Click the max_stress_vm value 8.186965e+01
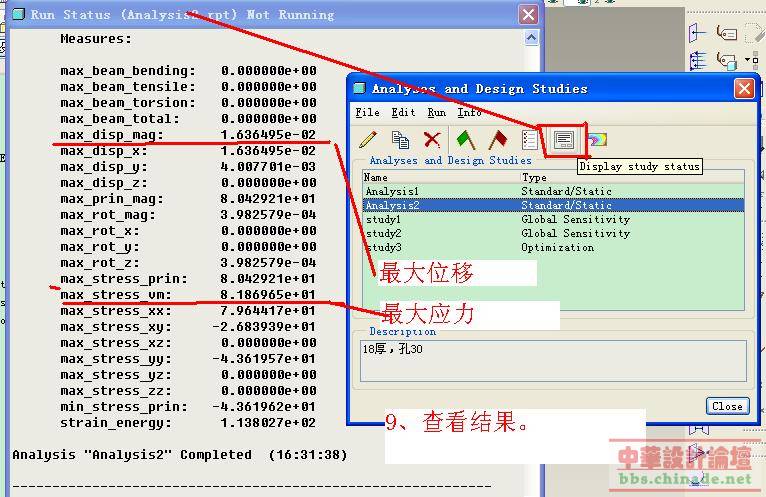The height and width of the screenshot is (497, 766). 268,295
